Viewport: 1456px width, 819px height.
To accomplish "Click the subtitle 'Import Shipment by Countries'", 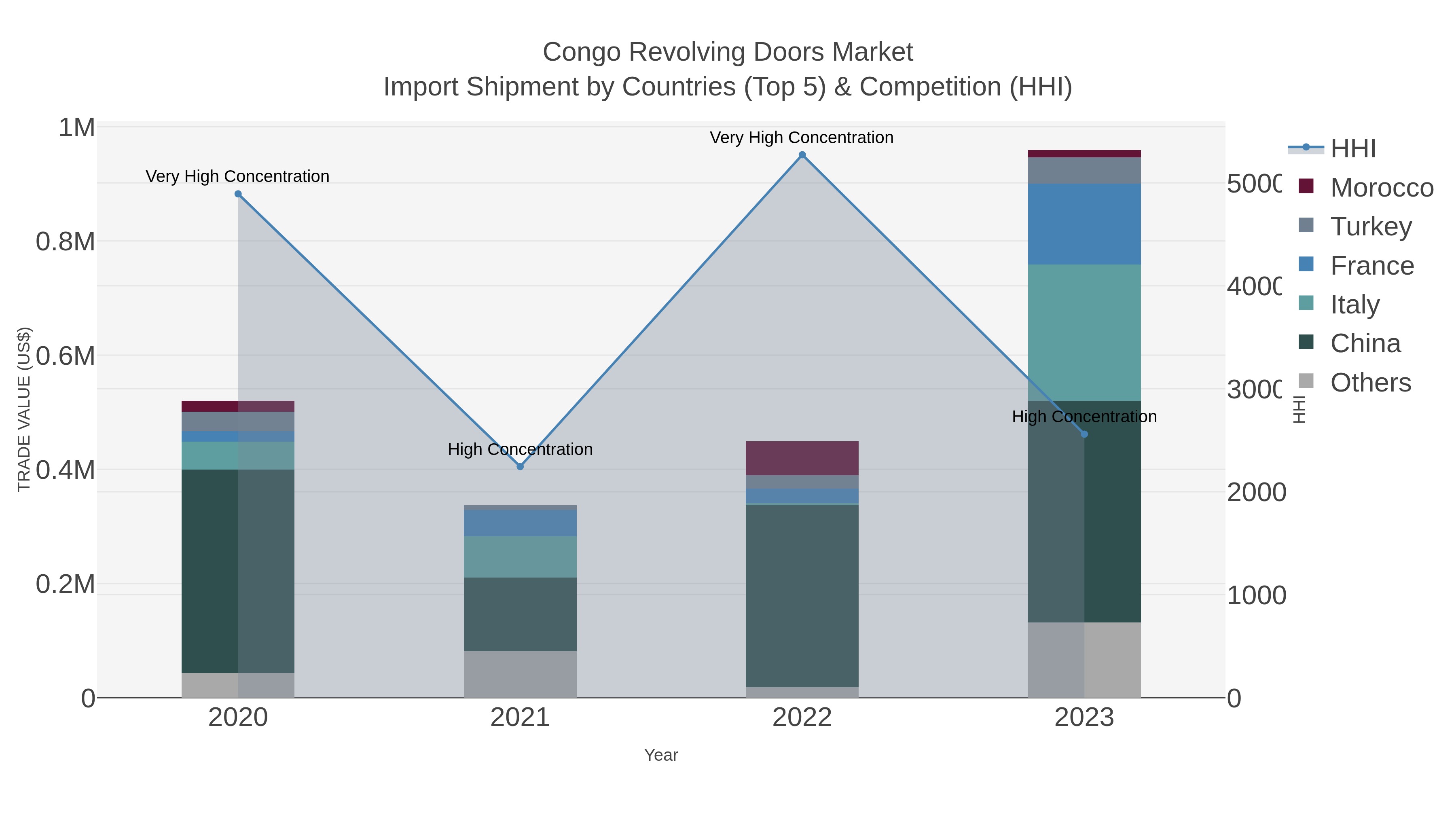I will click(x=560, y=87).
